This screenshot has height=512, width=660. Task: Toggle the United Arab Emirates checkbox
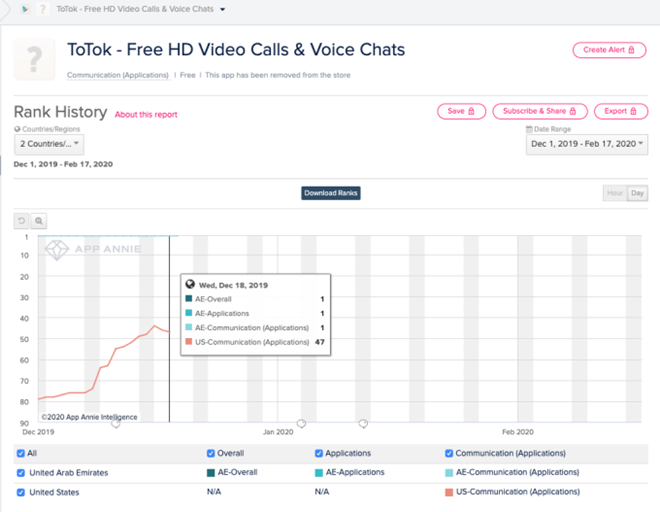[x=22, y=472]
